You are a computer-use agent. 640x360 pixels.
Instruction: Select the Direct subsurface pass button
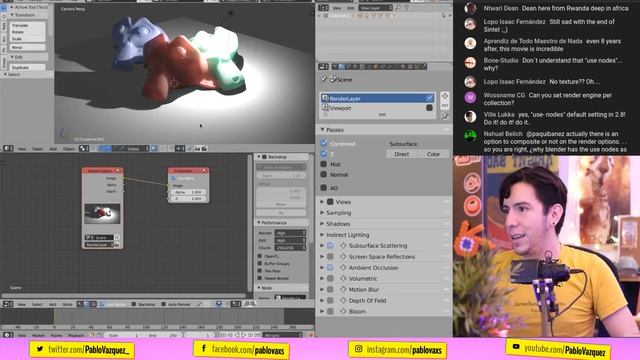402,154
